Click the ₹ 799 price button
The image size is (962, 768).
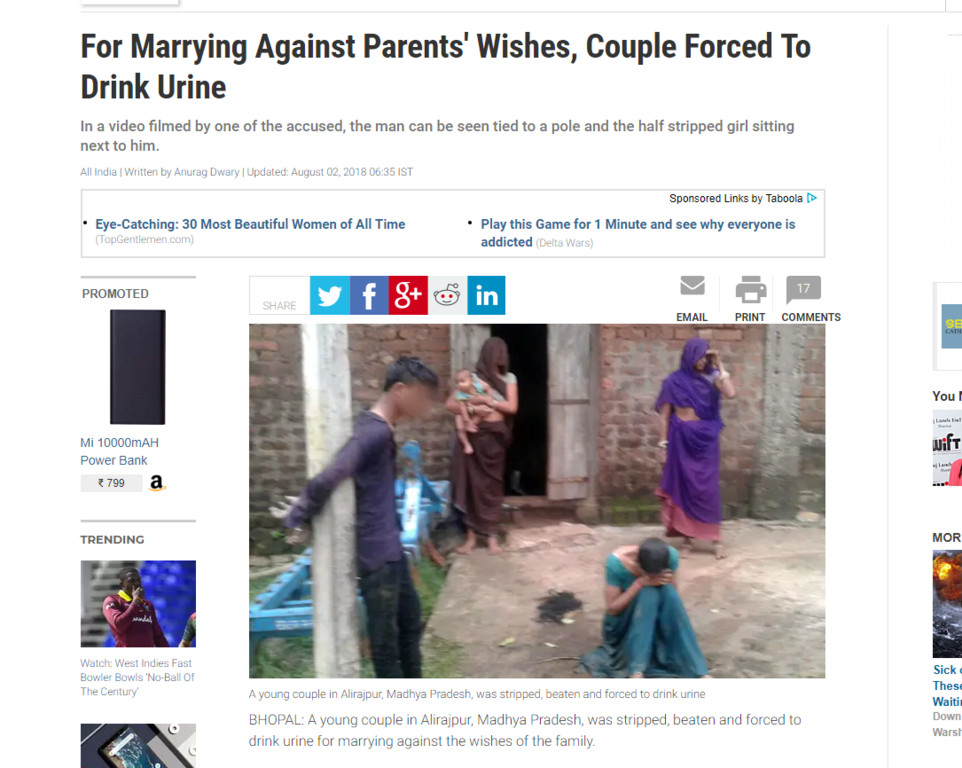coord(111,483)
